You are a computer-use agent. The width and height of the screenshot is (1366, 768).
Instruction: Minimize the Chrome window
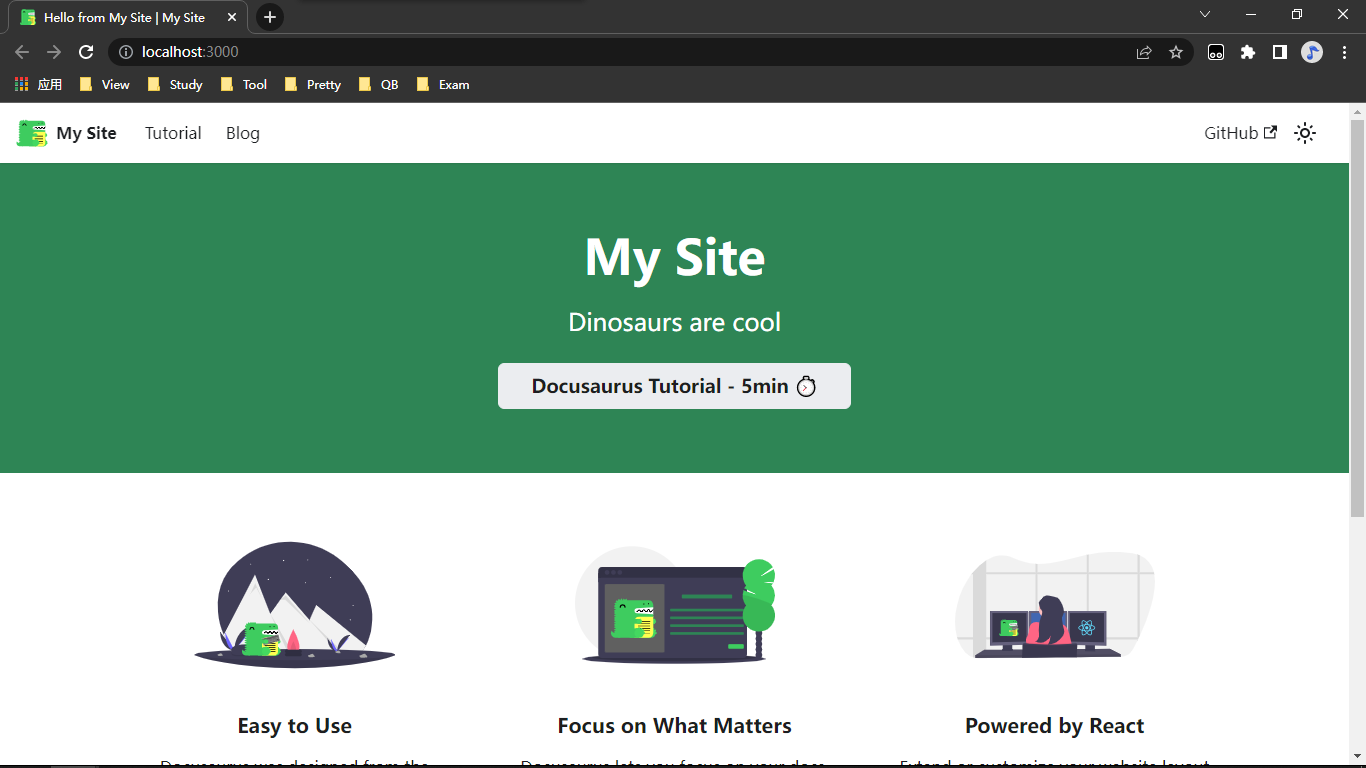click(1251, 14)
